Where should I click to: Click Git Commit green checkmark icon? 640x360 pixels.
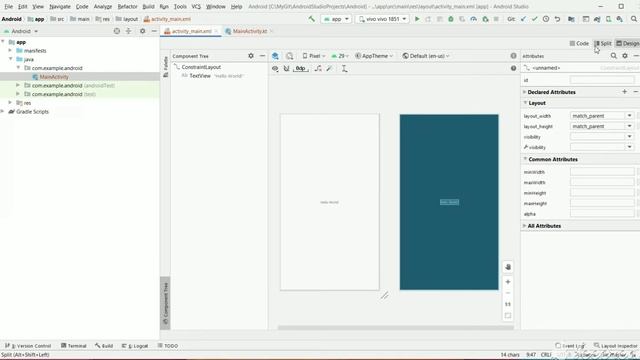point(534,19)
